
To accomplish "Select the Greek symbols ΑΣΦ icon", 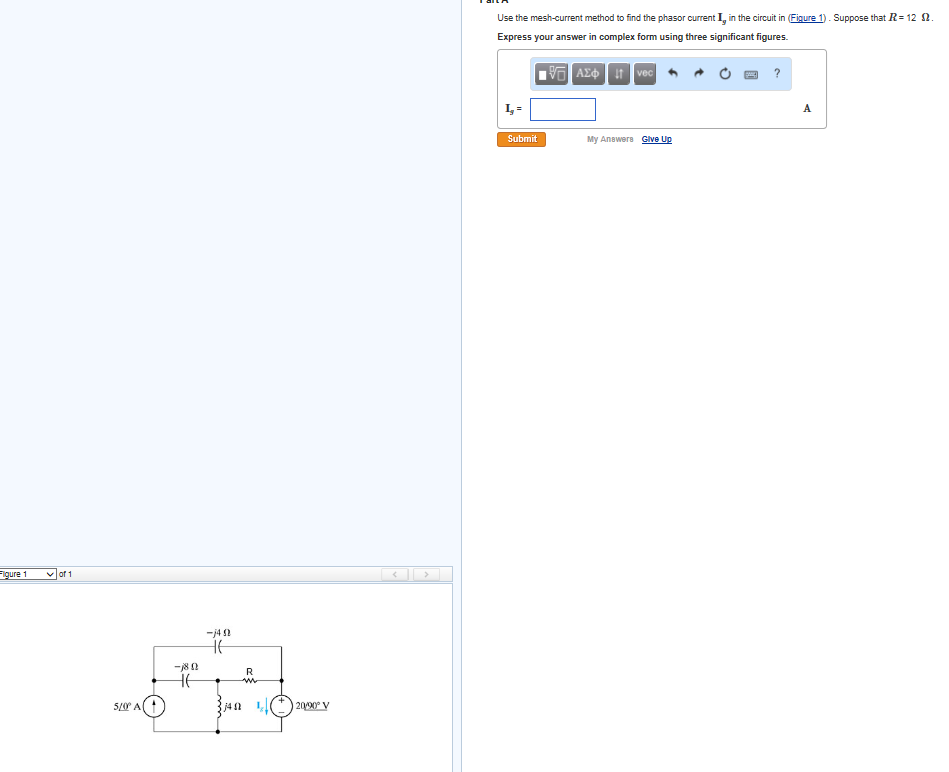I will [588, 73].
